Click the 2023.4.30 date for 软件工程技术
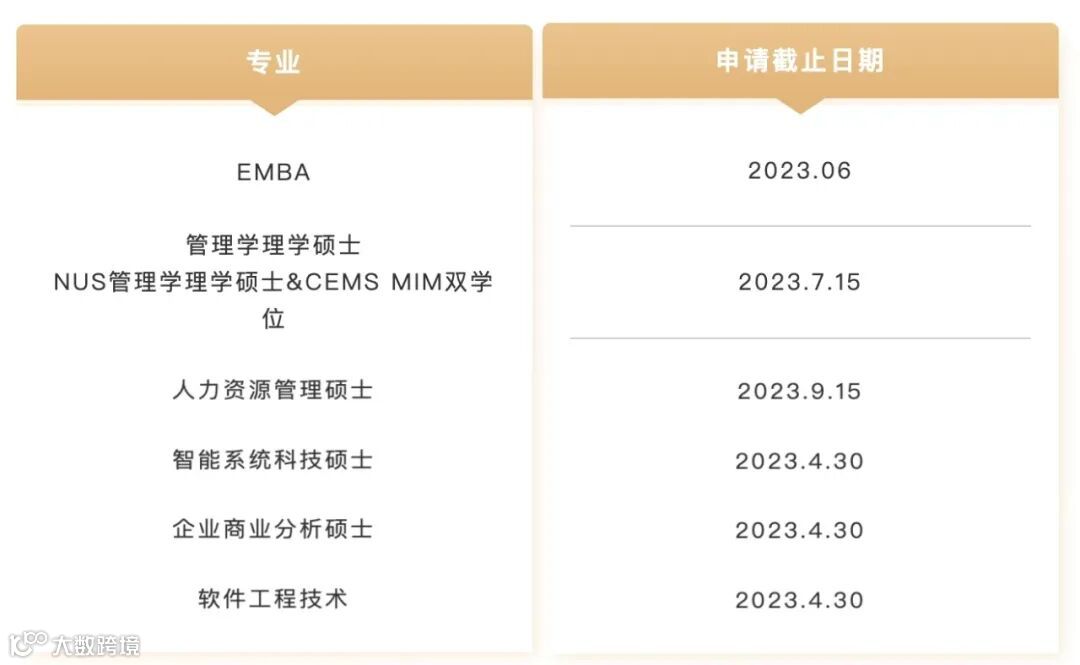Screen dimensions: 1080x665 tap(800, 601)
